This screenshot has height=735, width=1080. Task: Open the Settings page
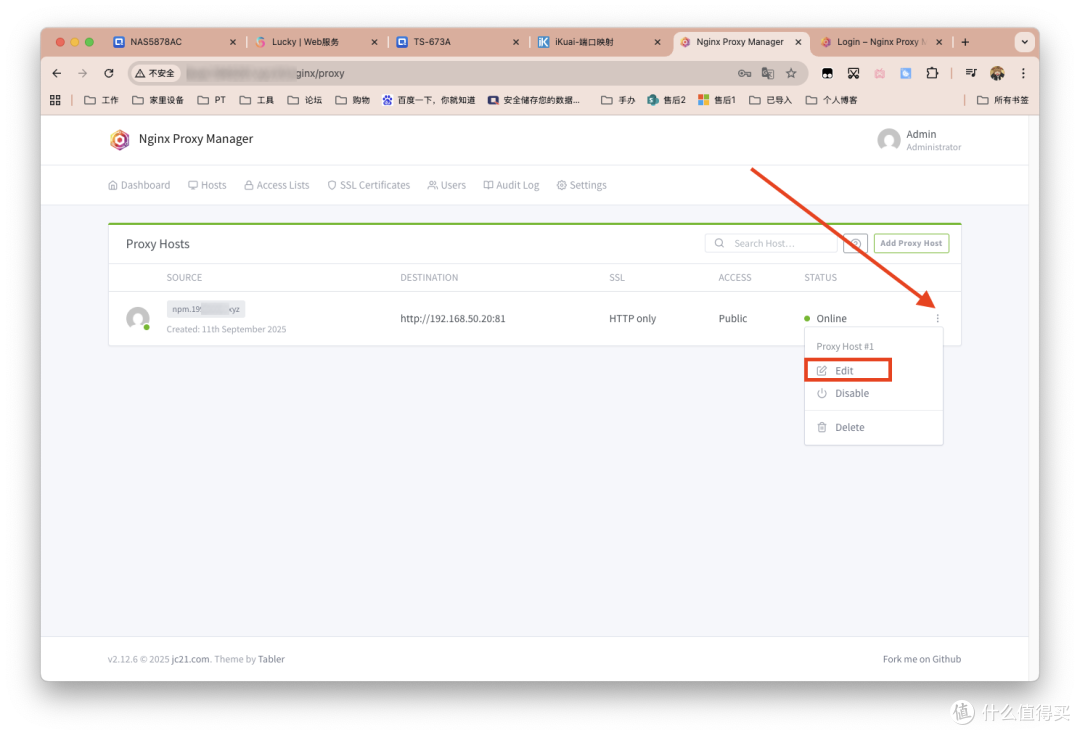(x=581, y=185)
